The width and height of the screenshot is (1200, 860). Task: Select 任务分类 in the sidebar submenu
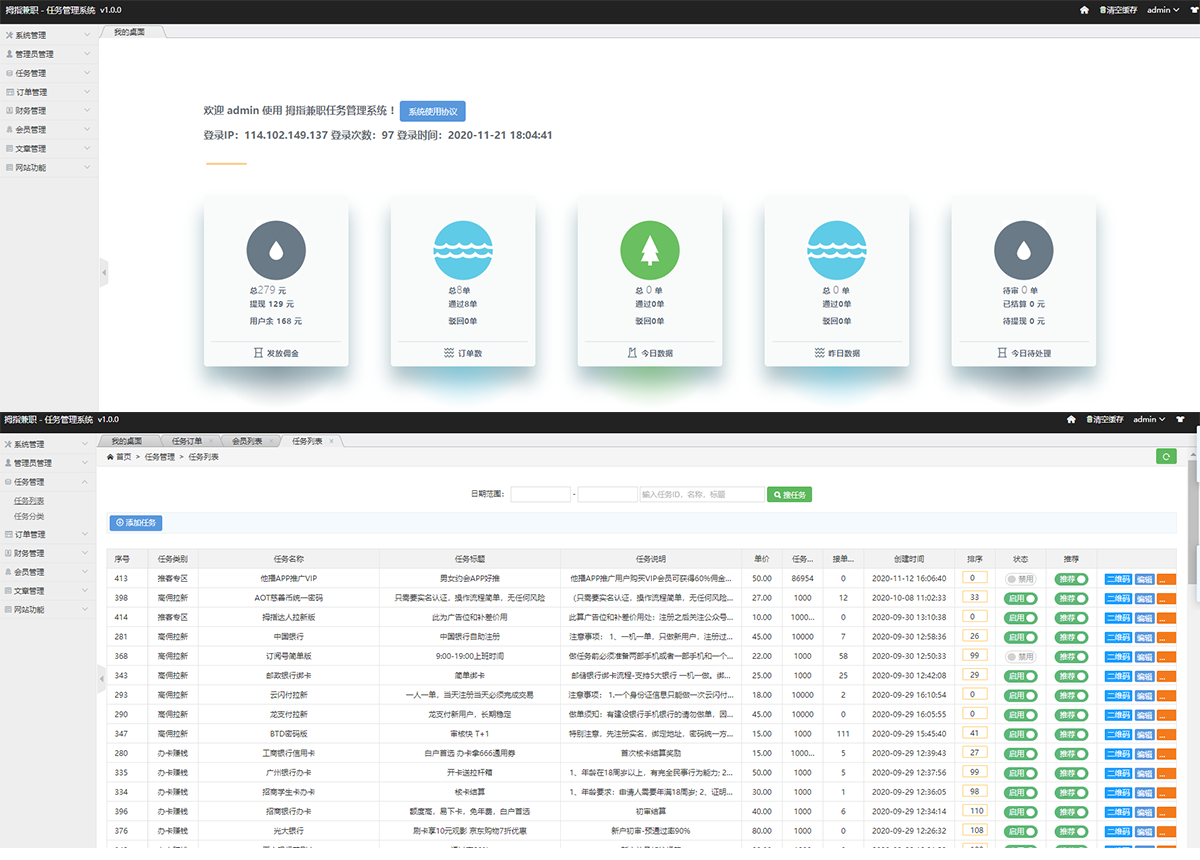click(29, 517)
